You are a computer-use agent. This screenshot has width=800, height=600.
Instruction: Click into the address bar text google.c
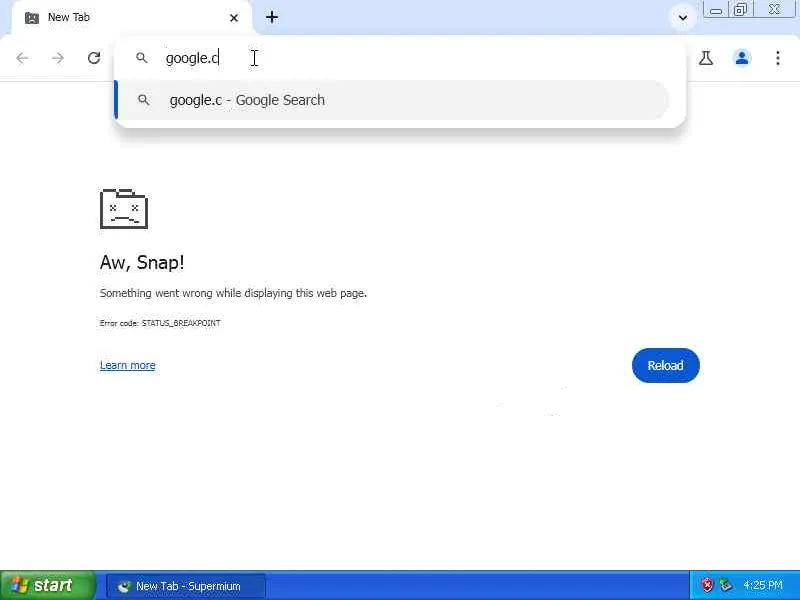pos(192,58)
